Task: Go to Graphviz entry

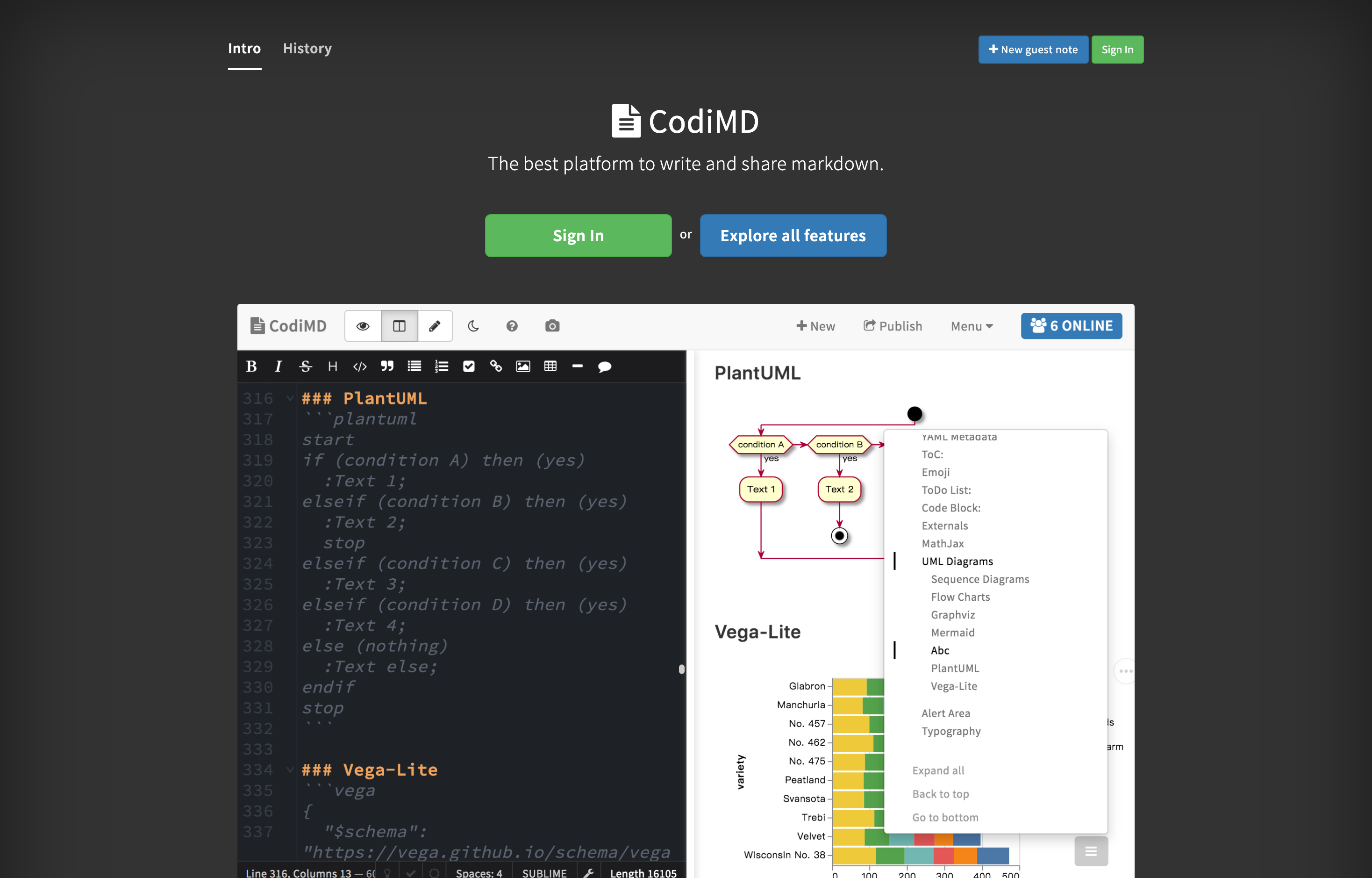Action: (953, 615)
